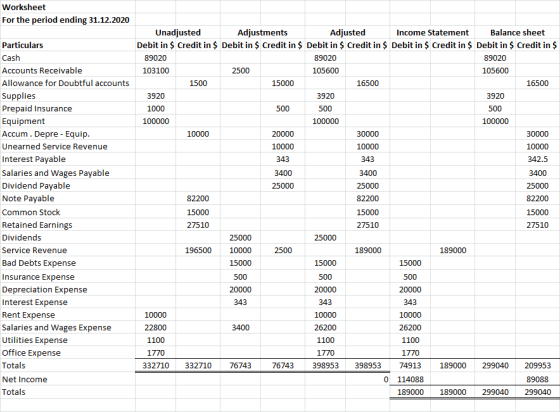Click the 'Cash' row label

click(11, 58)
